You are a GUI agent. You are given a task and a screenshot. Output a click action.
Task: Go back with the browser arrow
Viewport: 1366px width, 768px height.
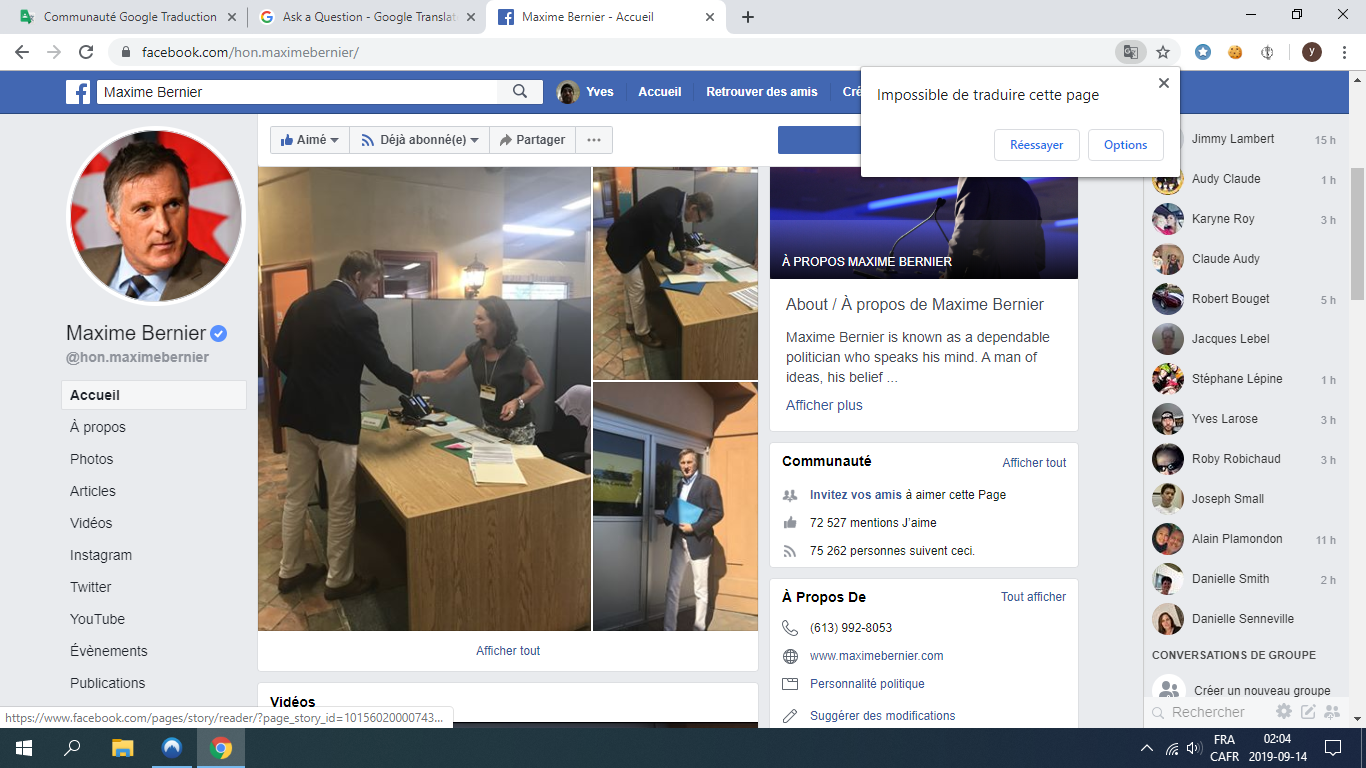[22, 52]
